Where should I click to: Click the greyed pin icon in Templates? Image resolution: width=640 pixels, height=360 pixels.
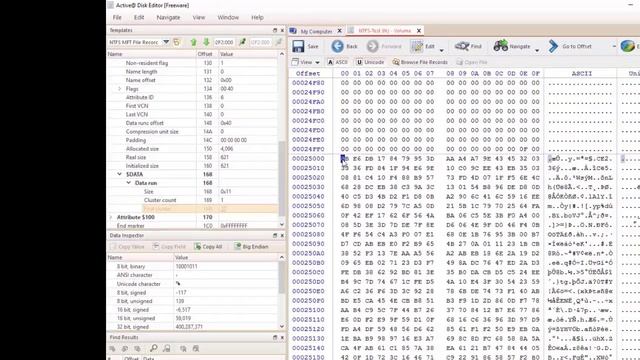click(x=278, y=42)
